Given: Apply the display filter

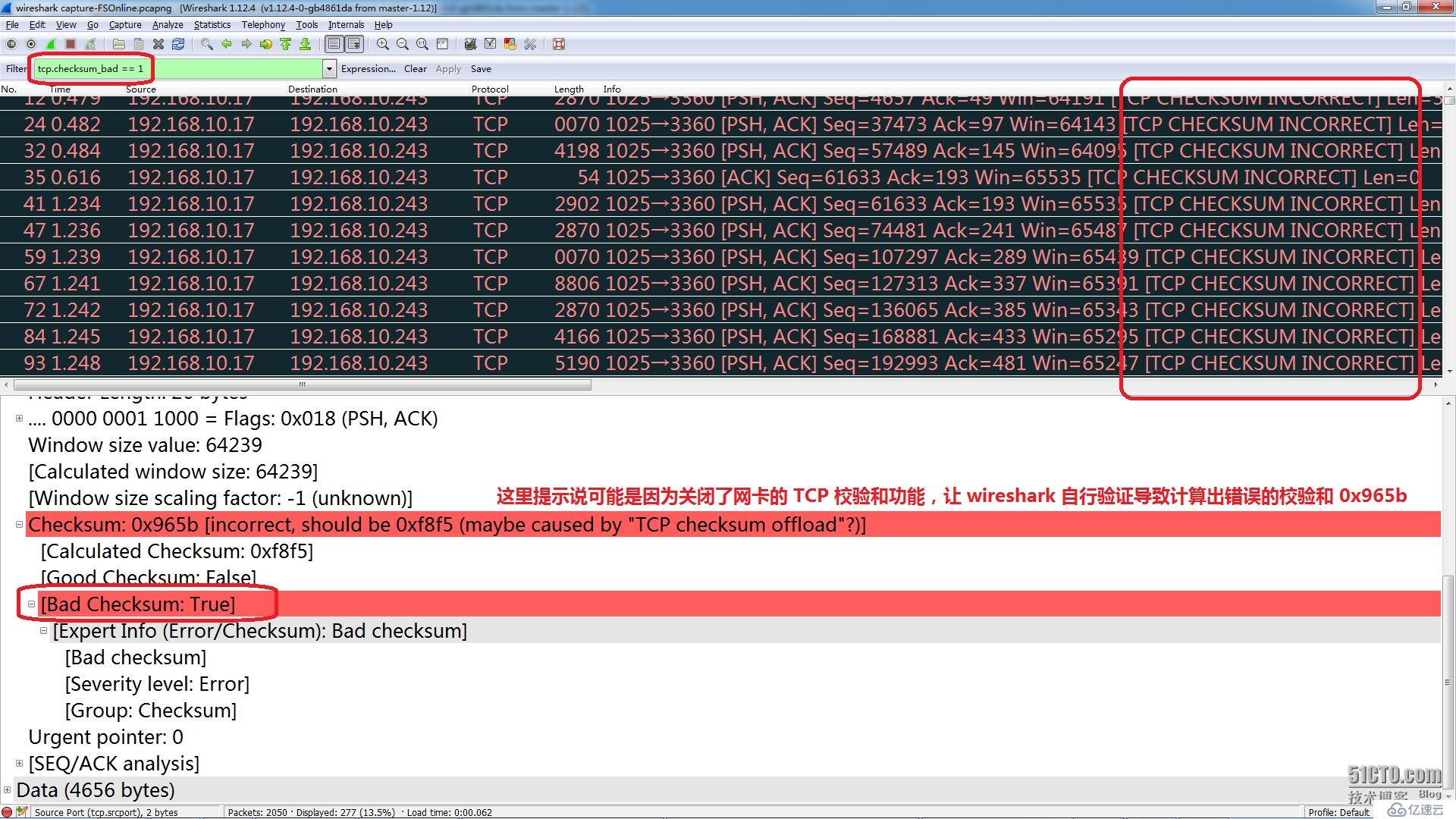Looking at the screenshot, I should pyautogui.click(x=448, y=69).
